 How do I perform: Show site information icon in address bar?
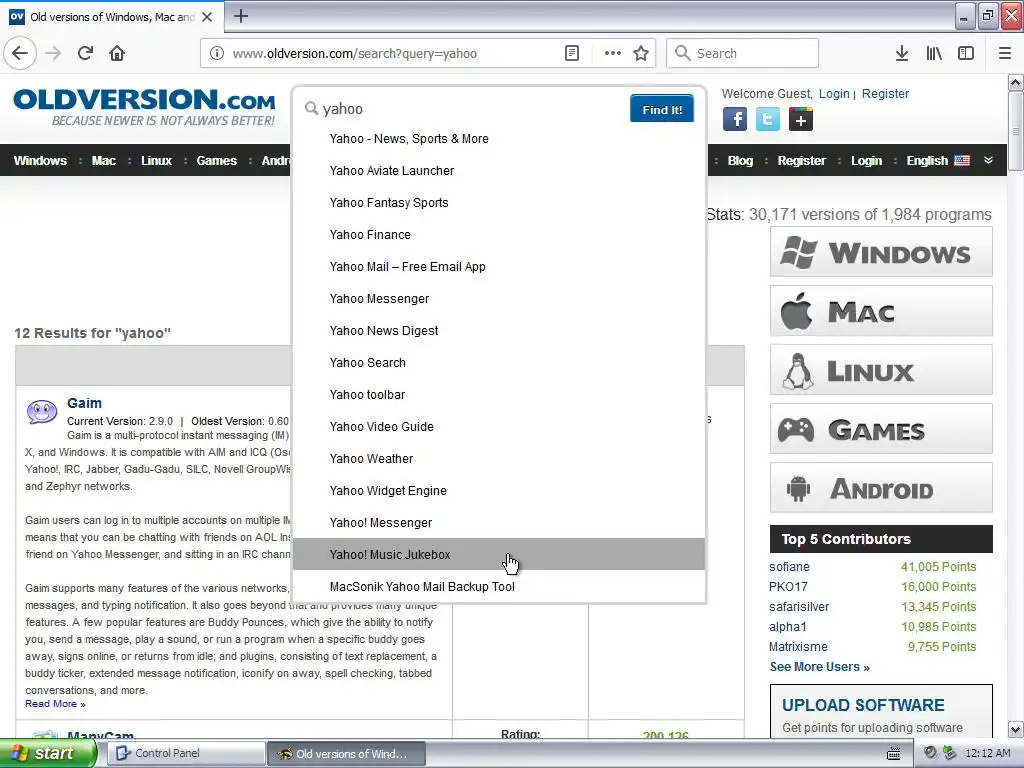tap(217, 54)
